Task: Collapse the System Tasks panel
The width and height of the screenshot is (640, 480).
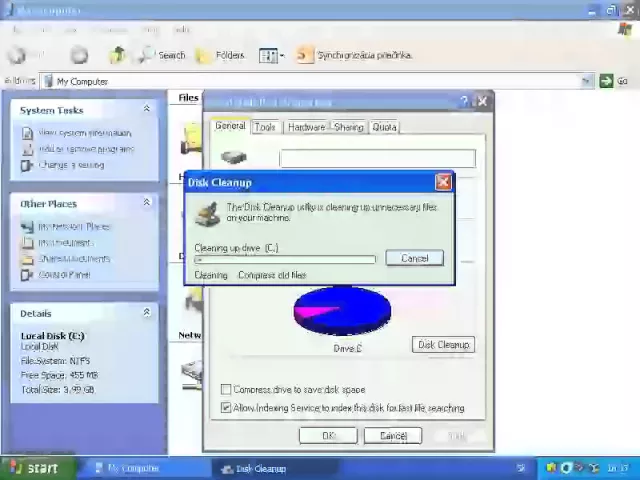Action: click(x=147, y=109)
